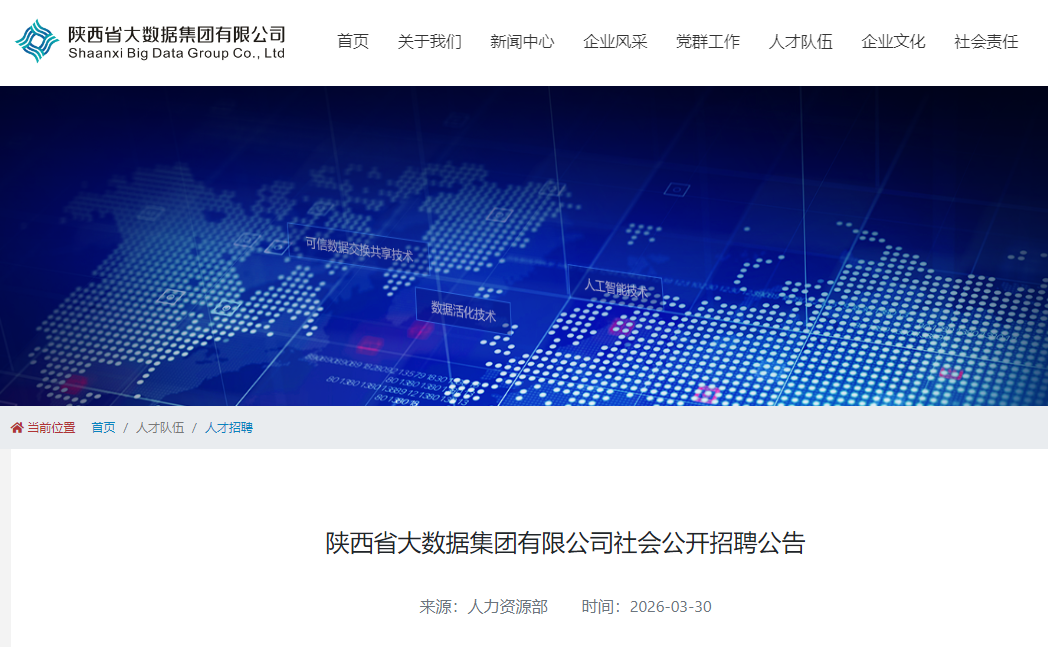Open the 关于我们 menu item
1048x647 pixels.
pyautogui.click(x=430, y=41)
